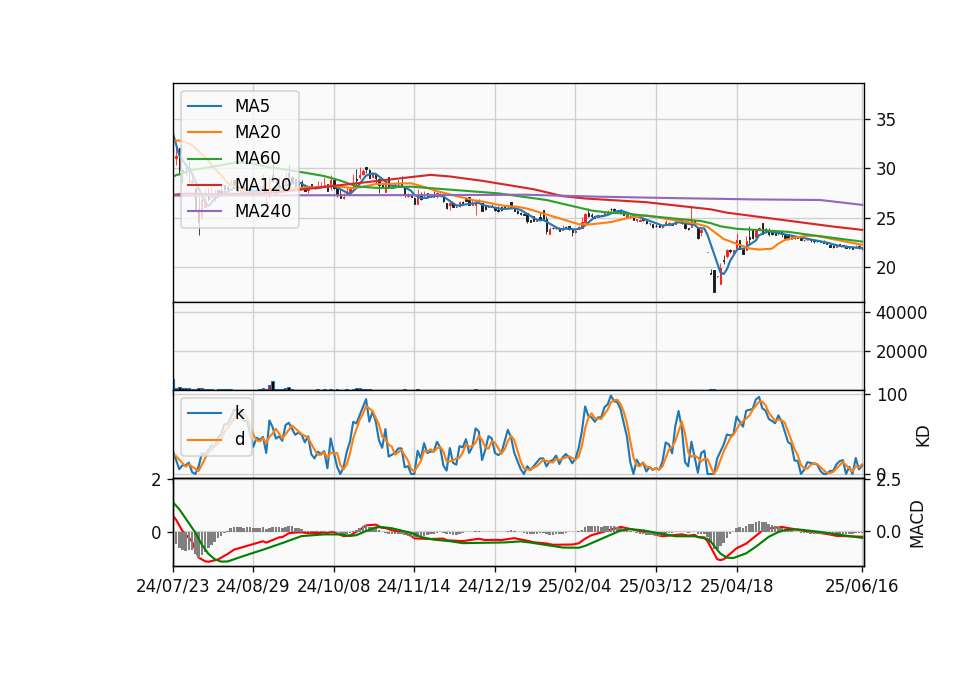Click the price axis value 35
The height and width of the screenshot is (690, 960).
[886, 120]
